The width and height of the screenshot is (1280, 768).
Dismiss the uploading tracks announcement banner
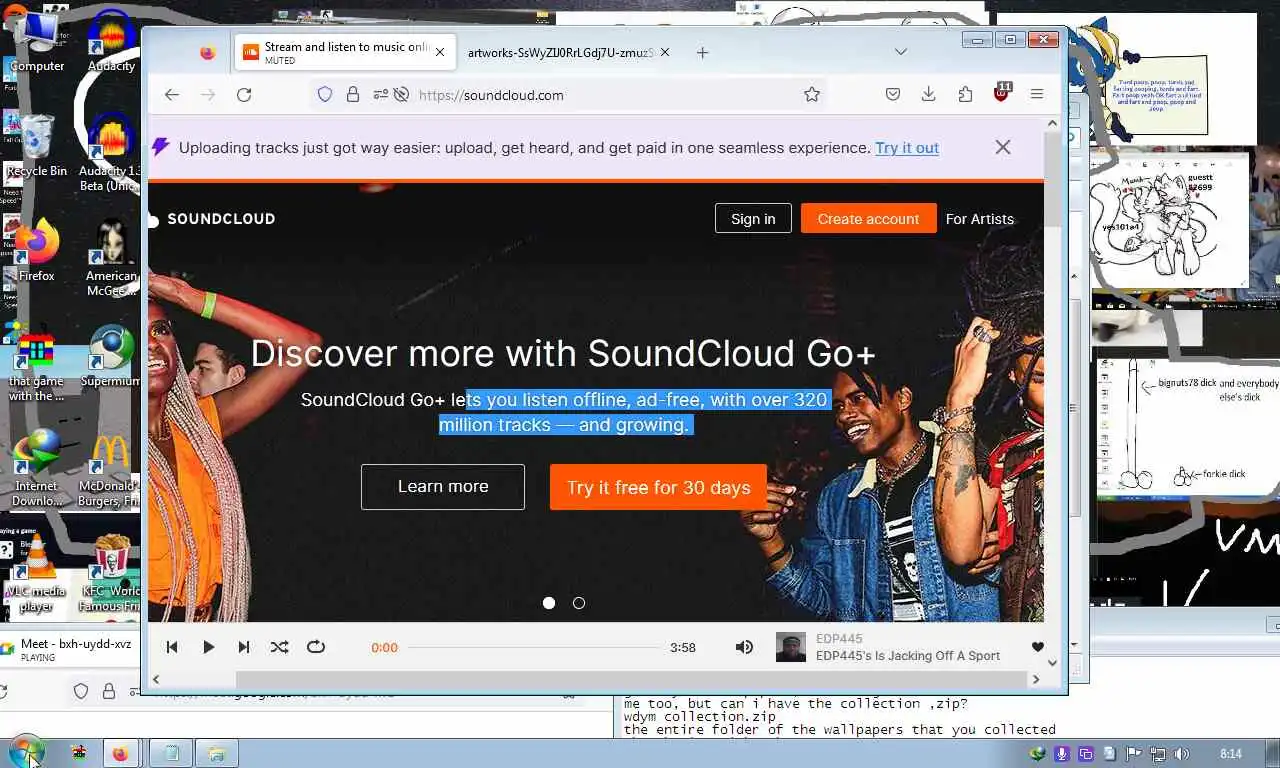tap(1003, 147)
